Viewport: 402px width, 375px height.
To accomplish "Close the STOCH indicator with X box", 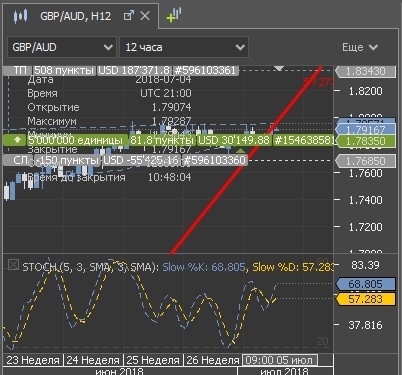I will pos(13,265).
